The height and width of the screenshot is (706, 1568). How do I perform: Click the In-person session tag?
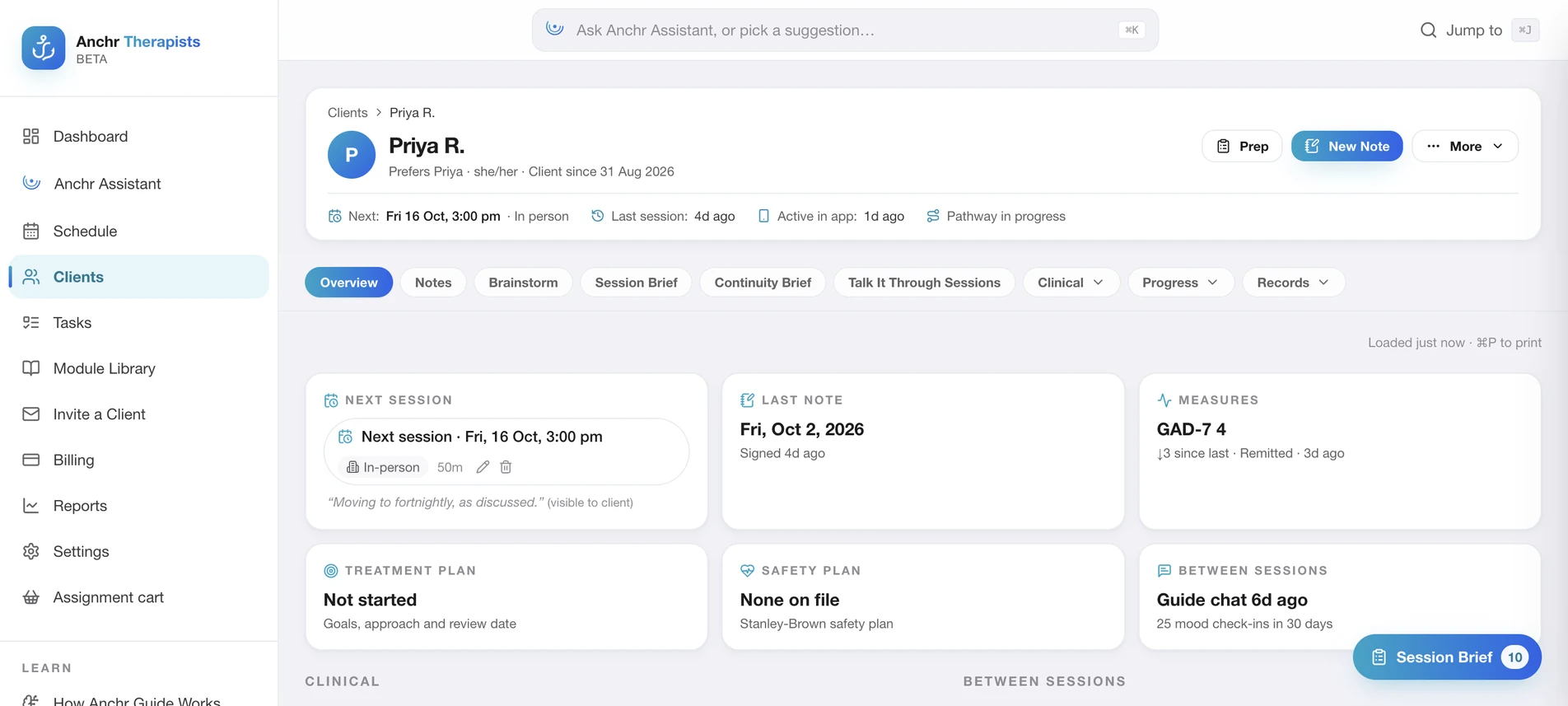[x=383, y=467]
